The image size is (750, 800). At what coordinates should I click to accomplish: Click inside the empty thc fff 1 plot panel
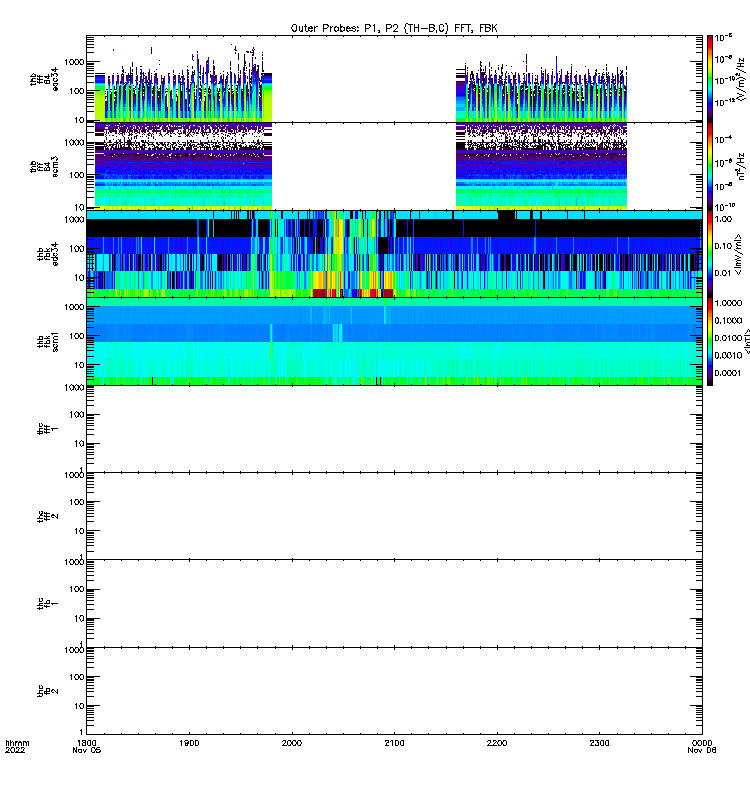coord(394,429)
